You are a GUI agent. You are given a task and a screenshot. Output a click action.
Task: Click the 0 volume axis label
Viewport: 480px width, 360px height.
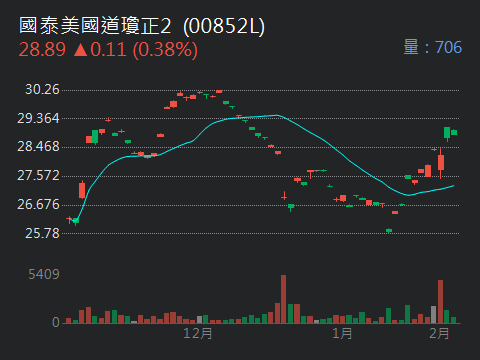(x=56, y=322)
